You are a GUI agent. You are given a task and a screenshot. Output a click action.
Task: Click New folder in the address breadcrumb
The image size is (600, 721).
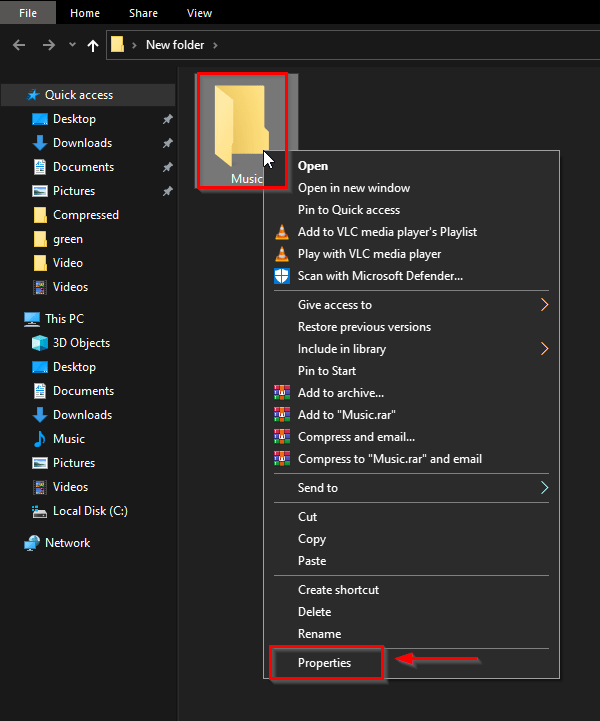[x=175, y=45]
